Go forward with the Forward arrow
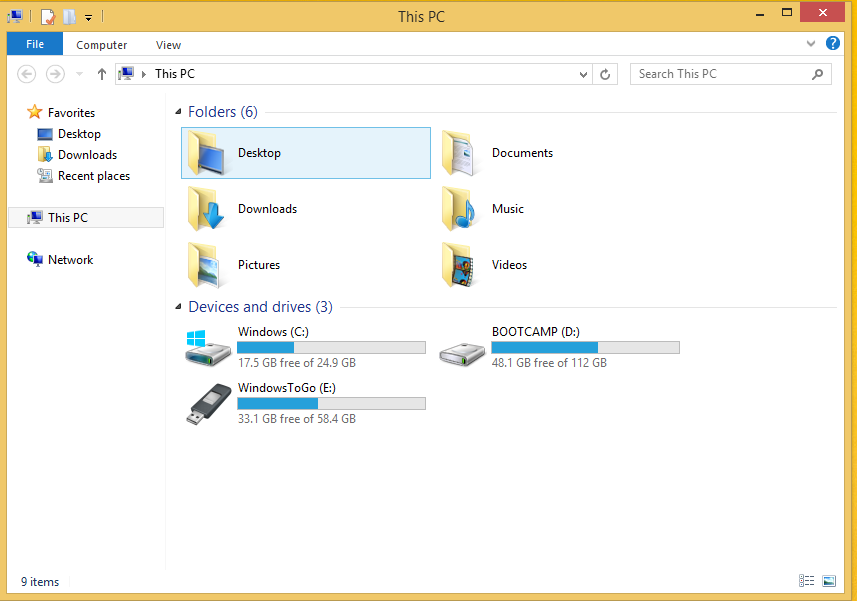The width and height of the screenshot is (857, 601). pyautogui.click(x=55, y=74)
